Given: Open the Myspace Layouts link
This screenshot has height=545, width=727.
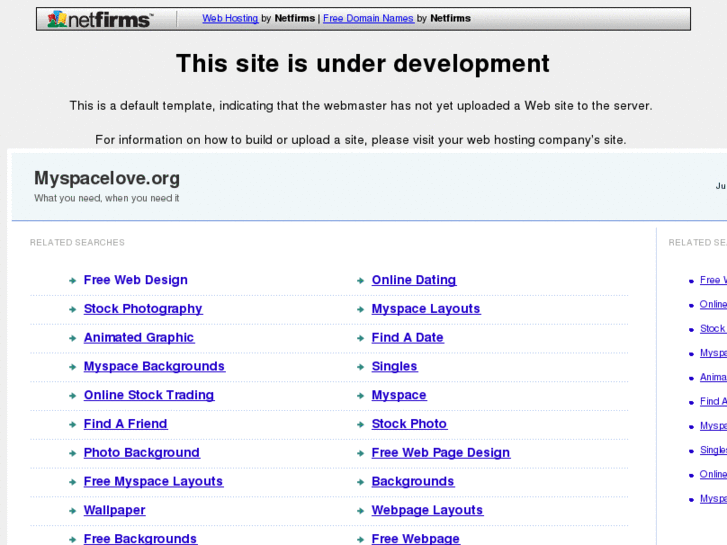Looking at the screenshot, I should coord(426,309).
